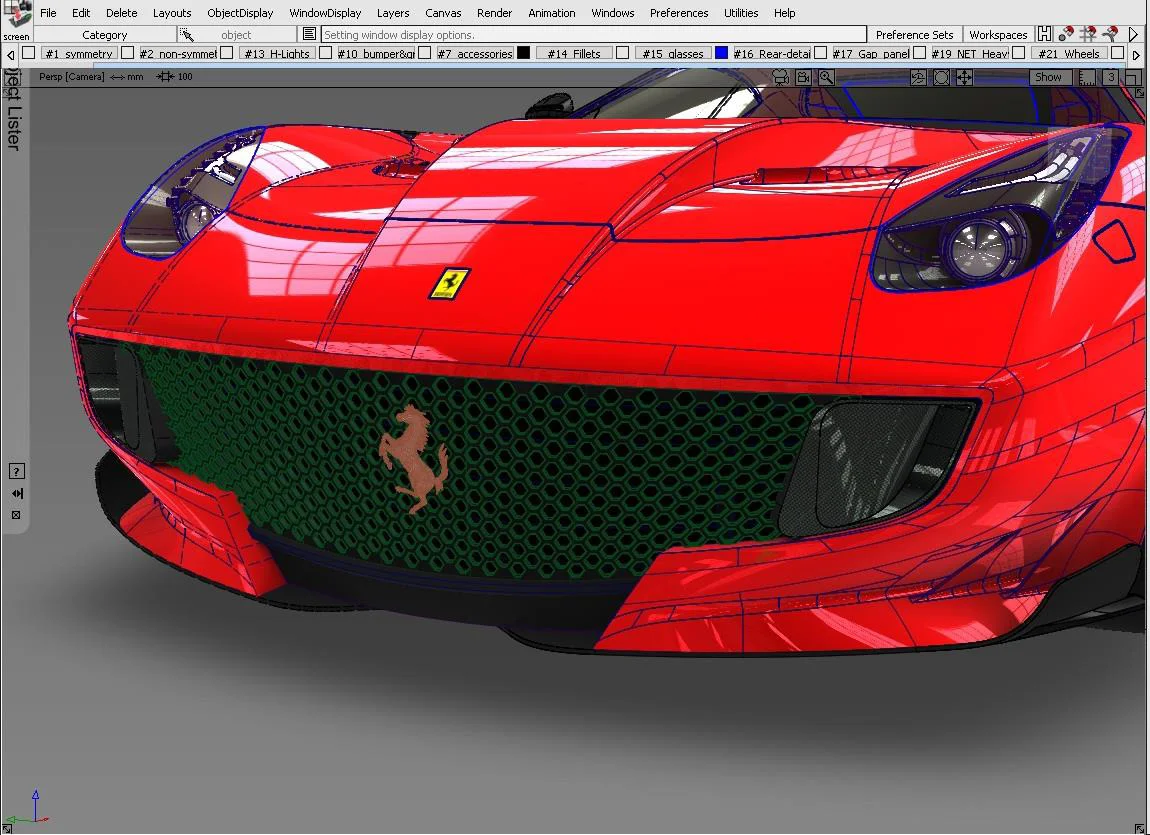Click the mm units label

[x=135, y=76]
